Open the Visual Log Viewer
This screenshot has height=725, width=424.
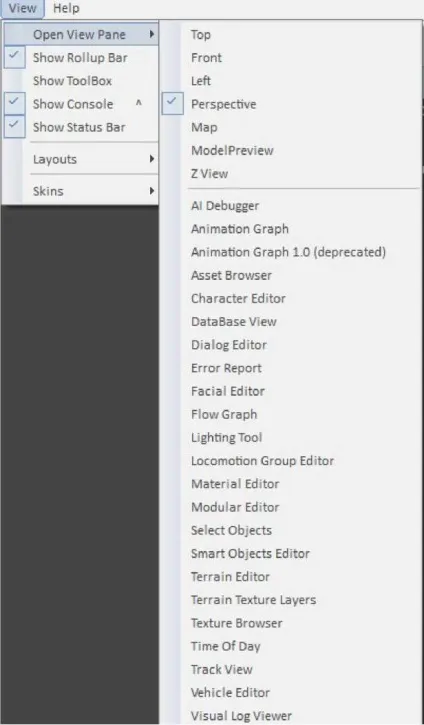(291, 715)
